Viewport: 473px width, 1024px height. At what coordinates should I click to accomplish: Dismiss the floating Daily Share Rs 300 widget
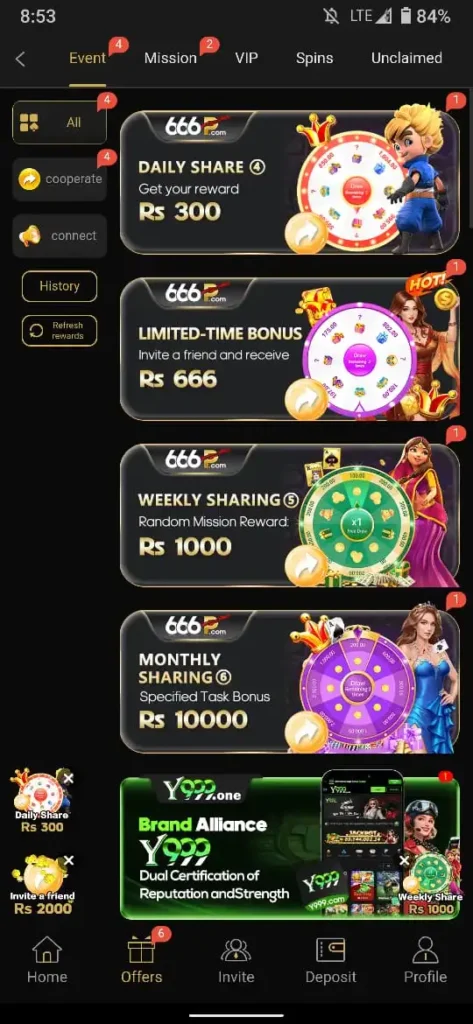point(69,778)
